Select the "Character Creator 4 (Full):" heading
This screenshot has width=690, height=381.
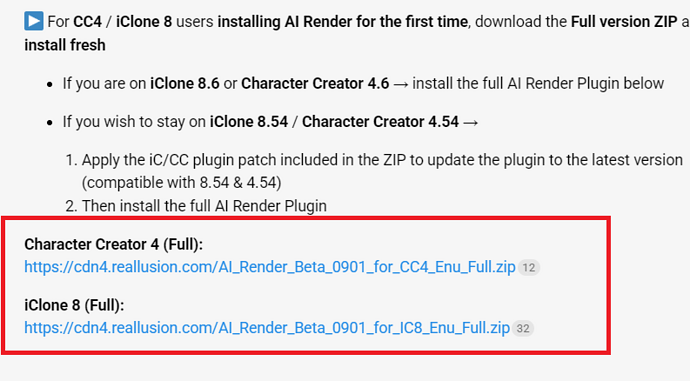pos(114,244)
